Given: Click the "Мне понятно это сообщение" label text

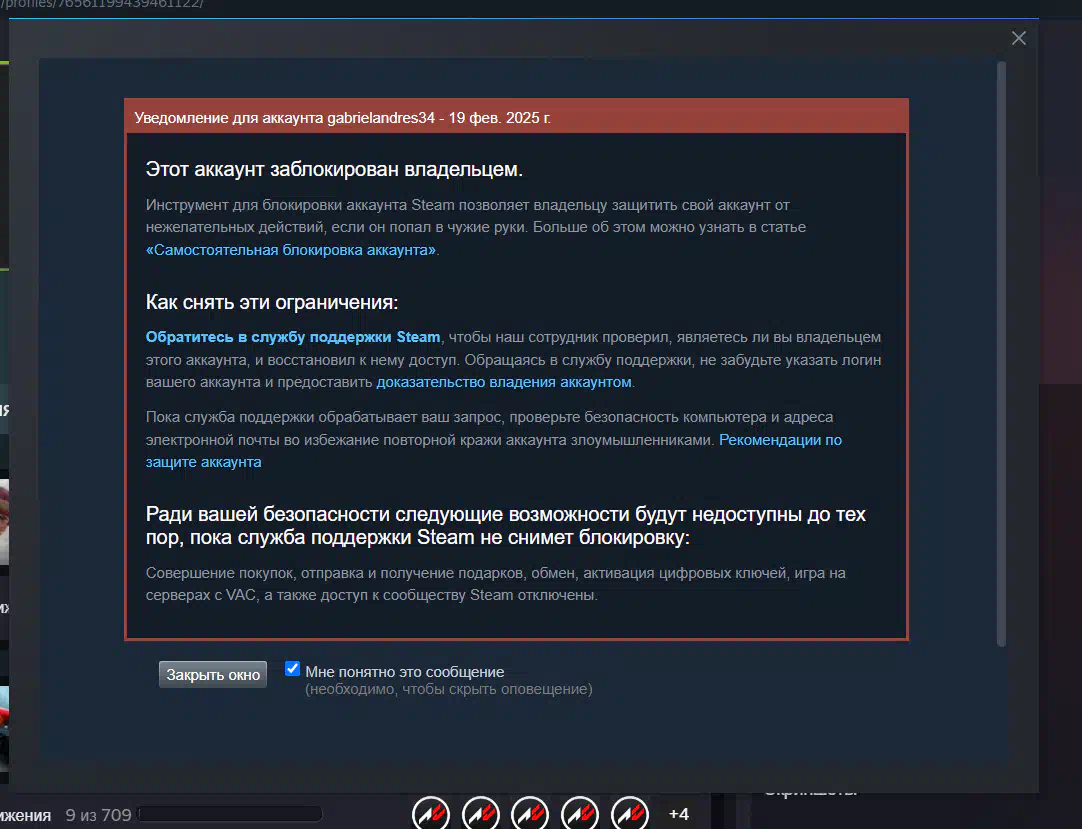Looking at the screenshot, I should (405, 672).
